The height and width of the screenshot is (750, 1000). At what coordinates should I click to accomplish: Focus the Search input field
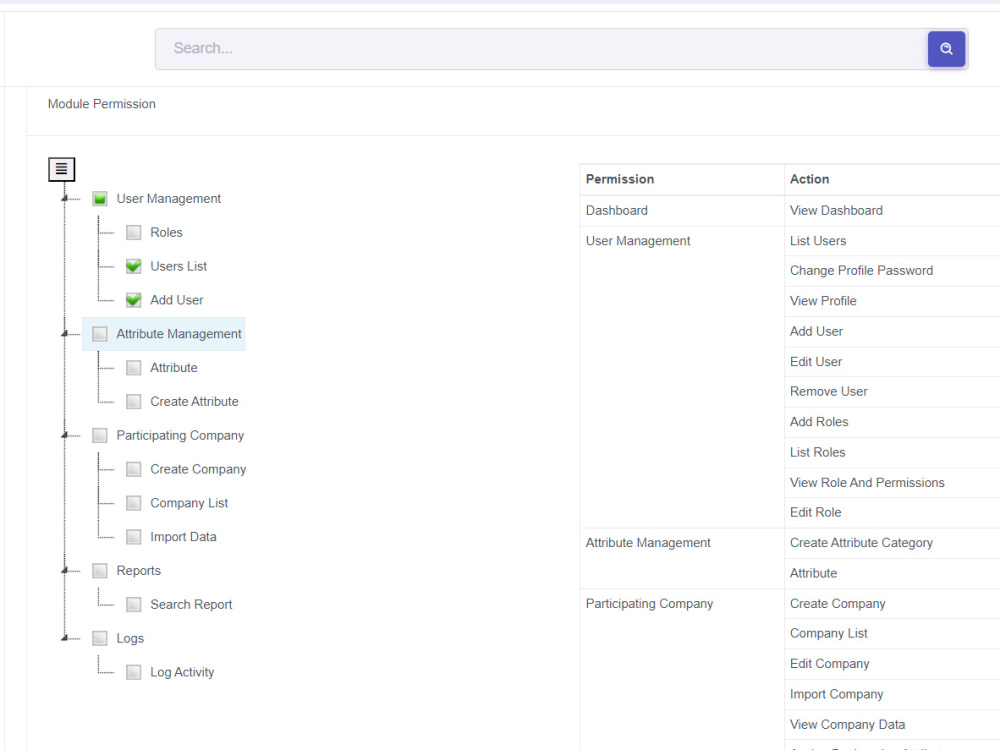pos(541,49)
